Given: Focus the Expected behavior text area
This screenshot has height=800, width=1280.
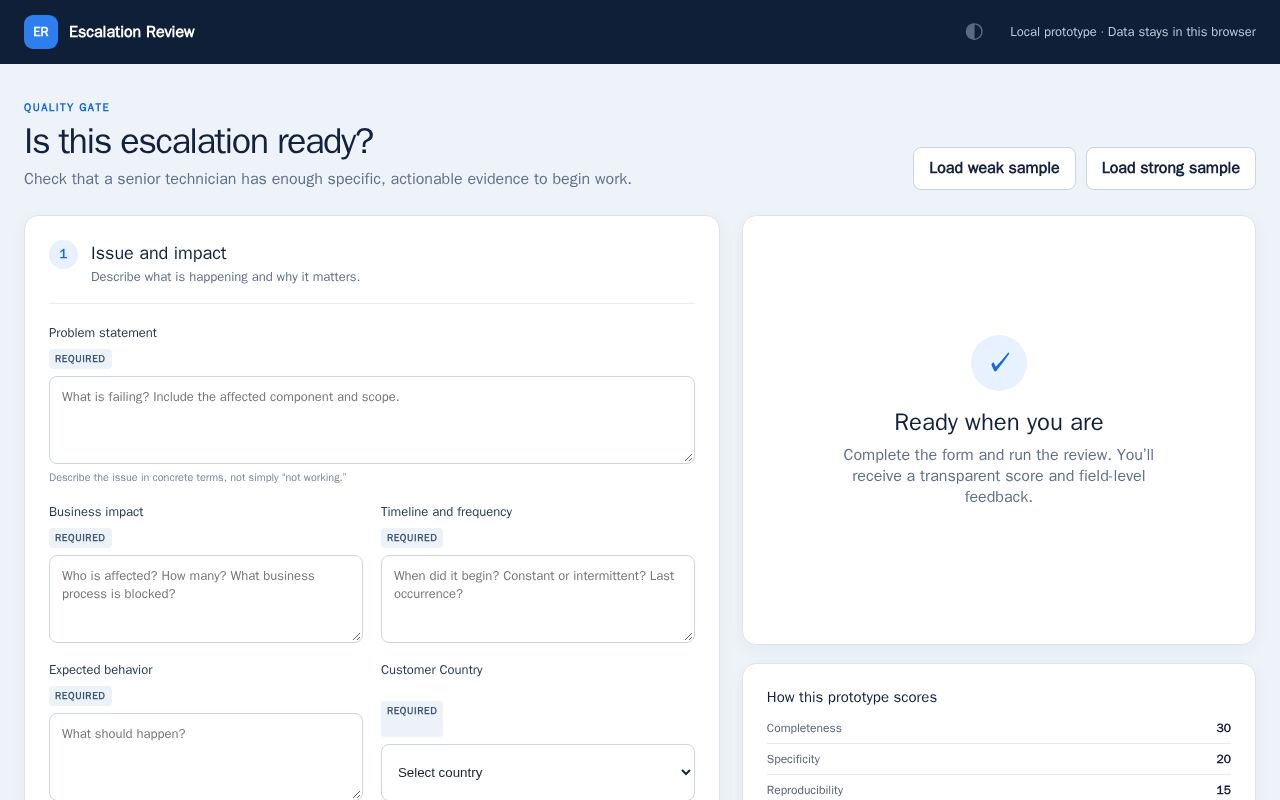Looking at the screenshot, I should (x=206, y=757).
